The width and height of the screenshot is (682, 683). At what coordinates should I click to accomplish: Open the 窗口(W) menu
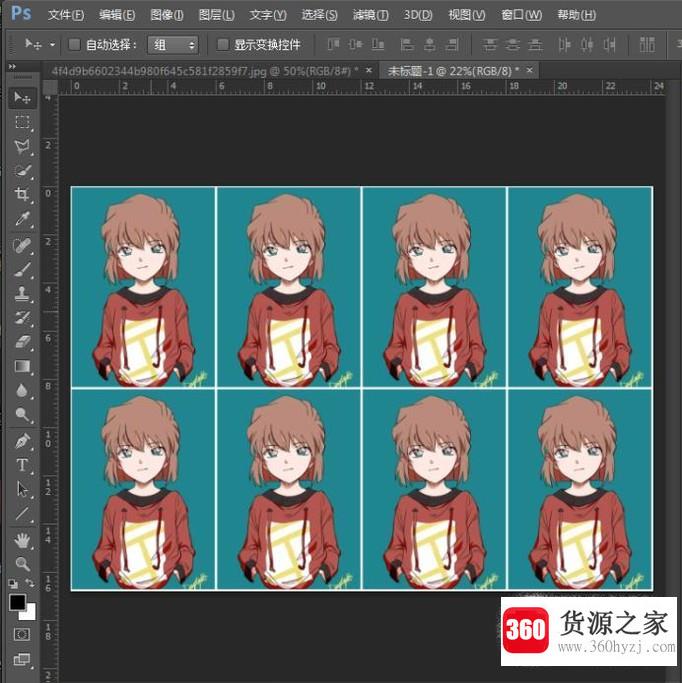(521, 15)
